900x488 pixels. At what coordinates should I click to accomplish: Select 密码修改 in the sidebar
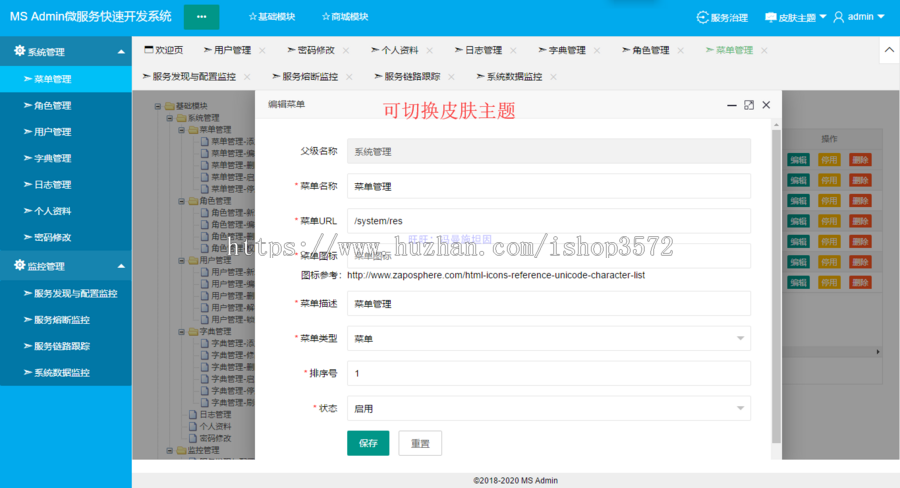(66, 238)
